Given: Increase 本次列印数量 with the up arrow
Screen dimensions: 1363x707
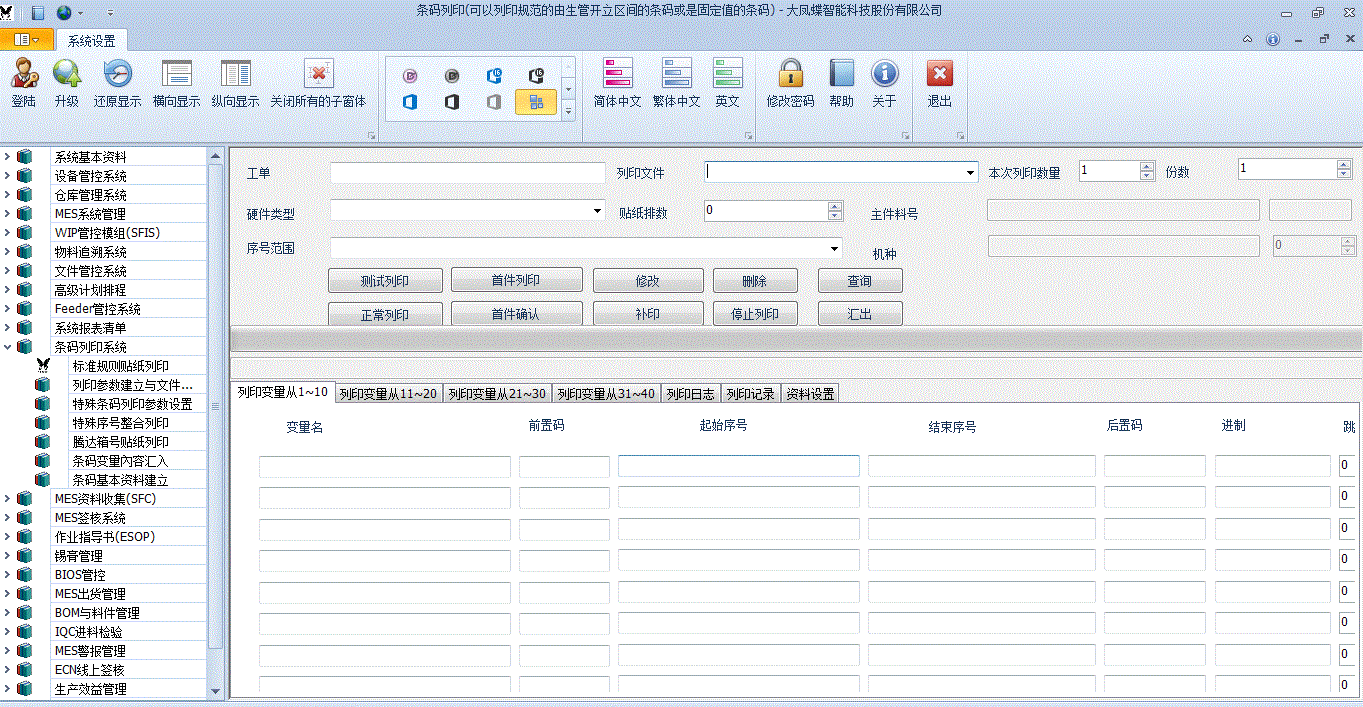Looking at the screenshot, I should 1147,166.
